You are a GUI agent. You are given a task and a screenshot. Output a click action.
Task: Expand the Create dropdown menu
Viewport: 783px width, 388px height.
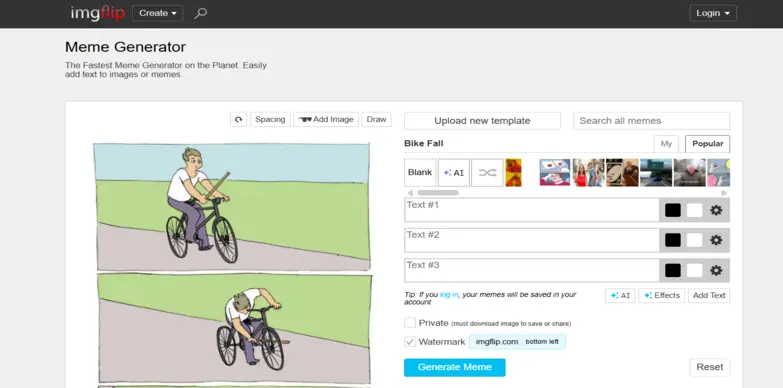(158, 13)
